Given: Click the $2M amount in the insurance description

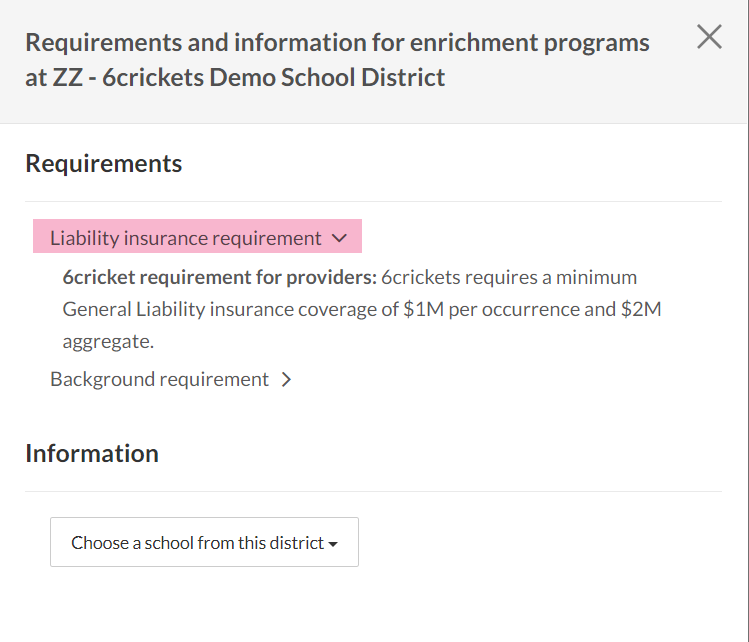Looking at the screenshot, I should pyautogui.click(x=641, y=309).
